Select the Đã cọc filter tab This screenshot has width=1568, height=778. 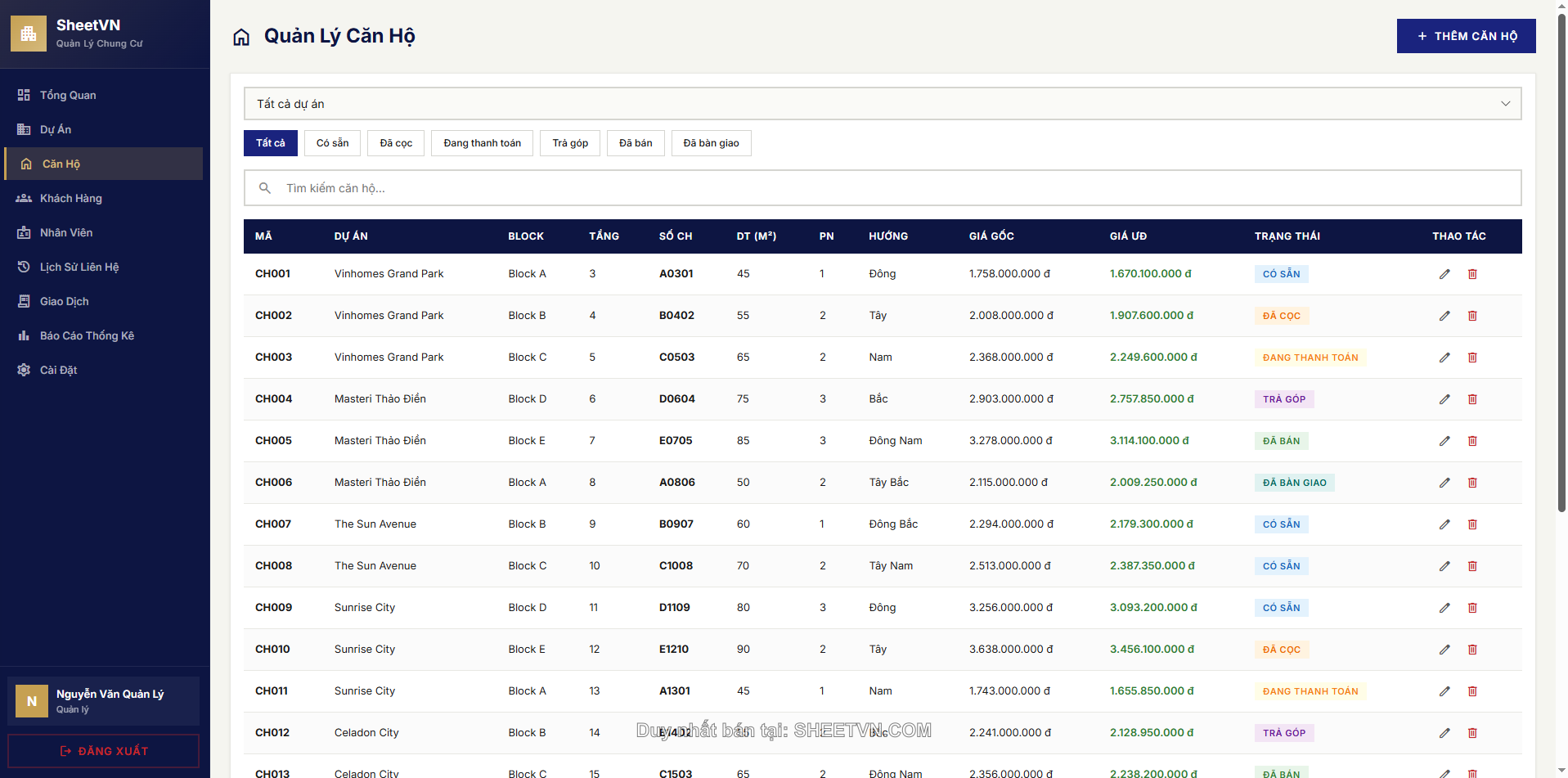coord(396,143)
